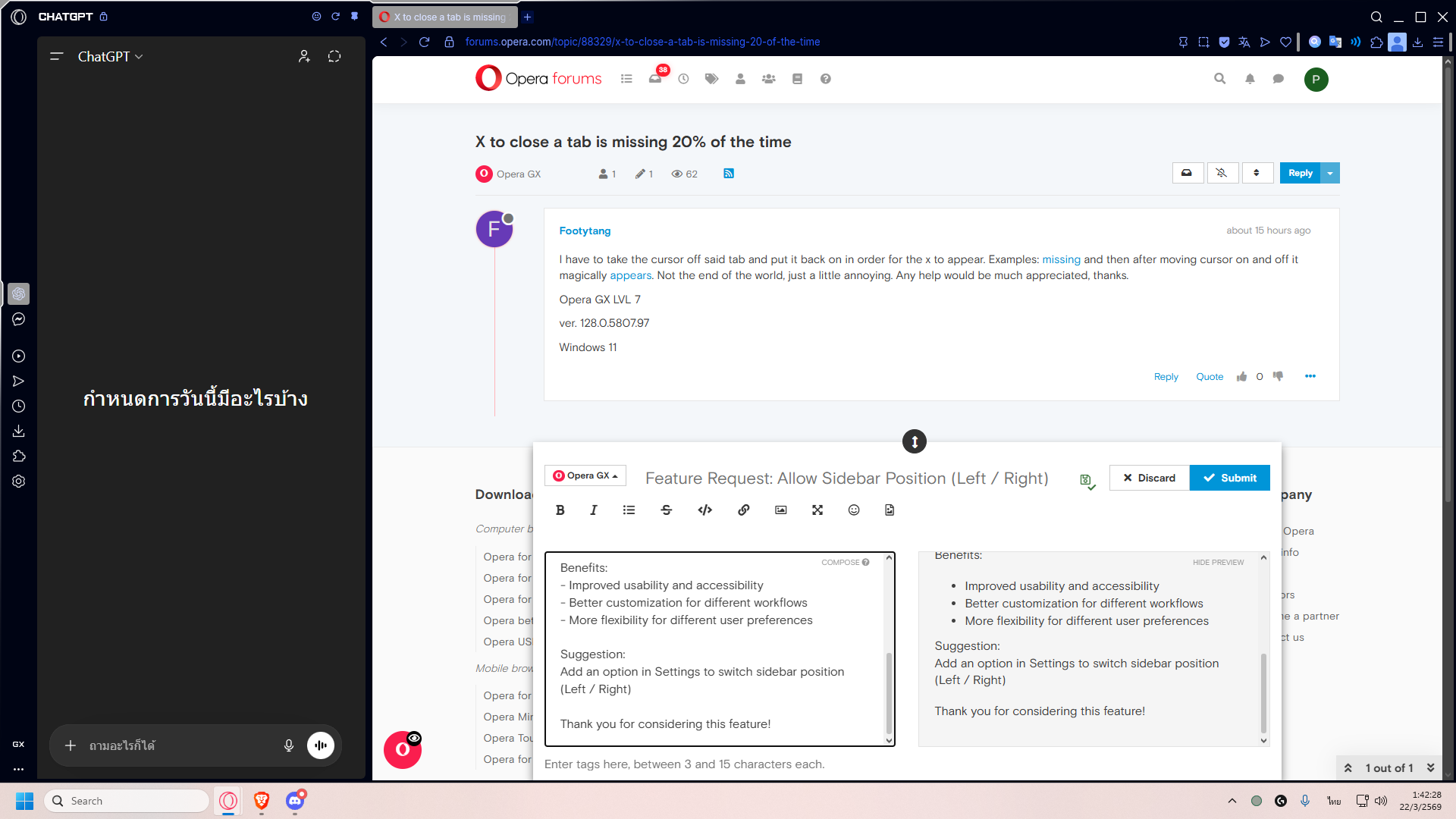Toggle the HIDE PREVIEW control

point(1218,563)
